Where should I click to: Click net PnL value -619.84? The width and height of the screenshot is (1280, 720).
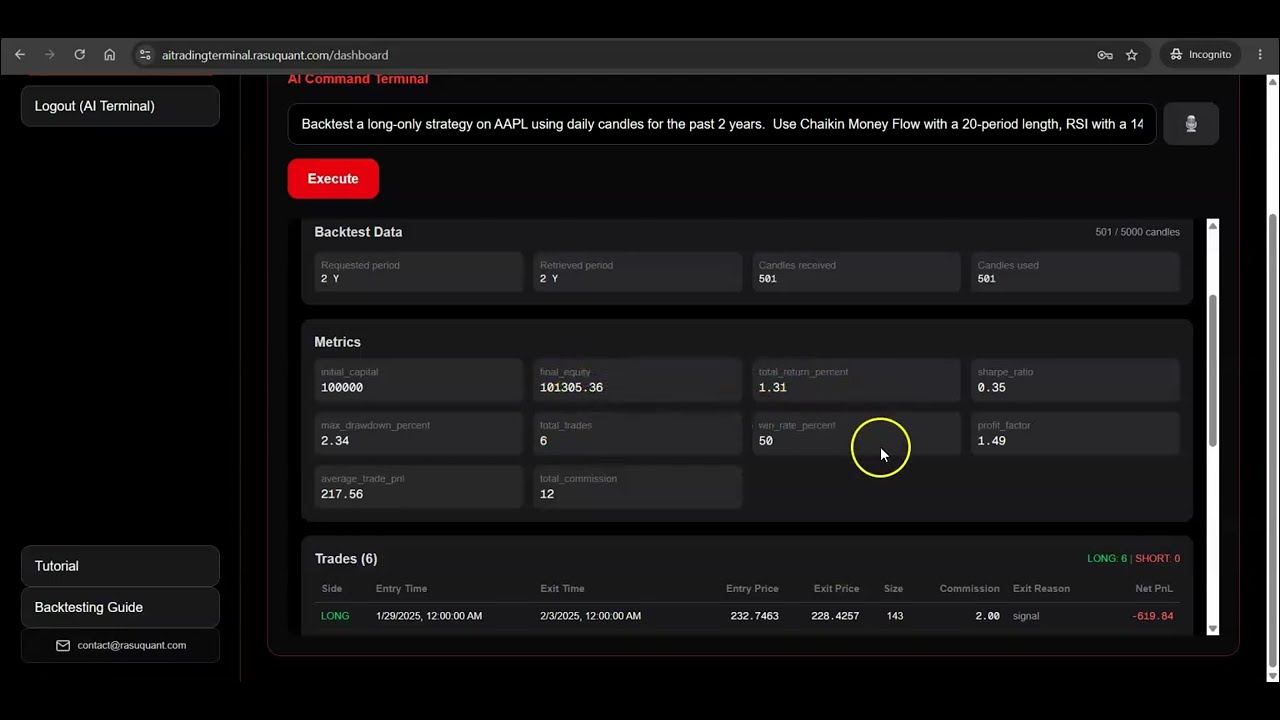[1153, 616]
